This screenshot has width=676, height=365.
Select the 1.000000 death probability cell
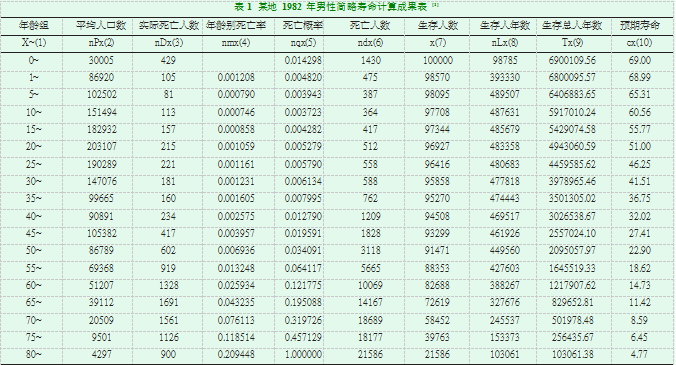click(303, 354)
